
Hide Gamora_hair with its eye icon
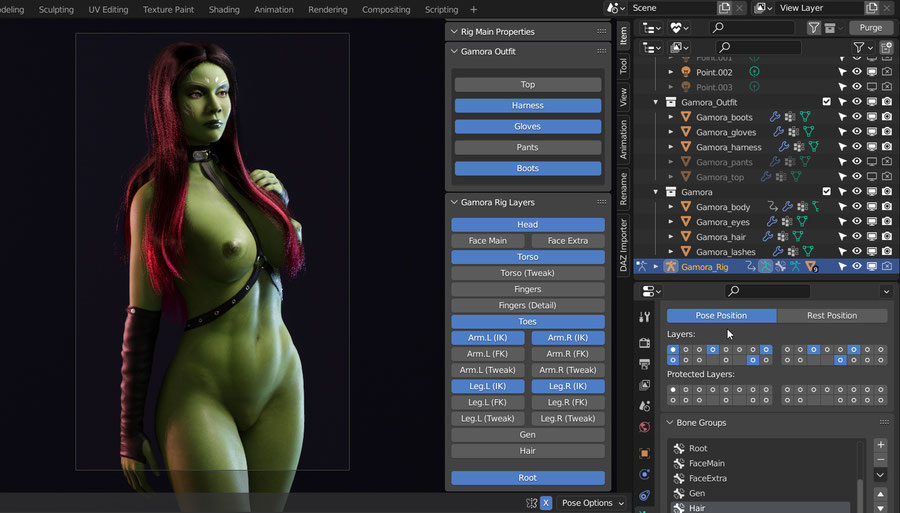click(x=857, y=236)
